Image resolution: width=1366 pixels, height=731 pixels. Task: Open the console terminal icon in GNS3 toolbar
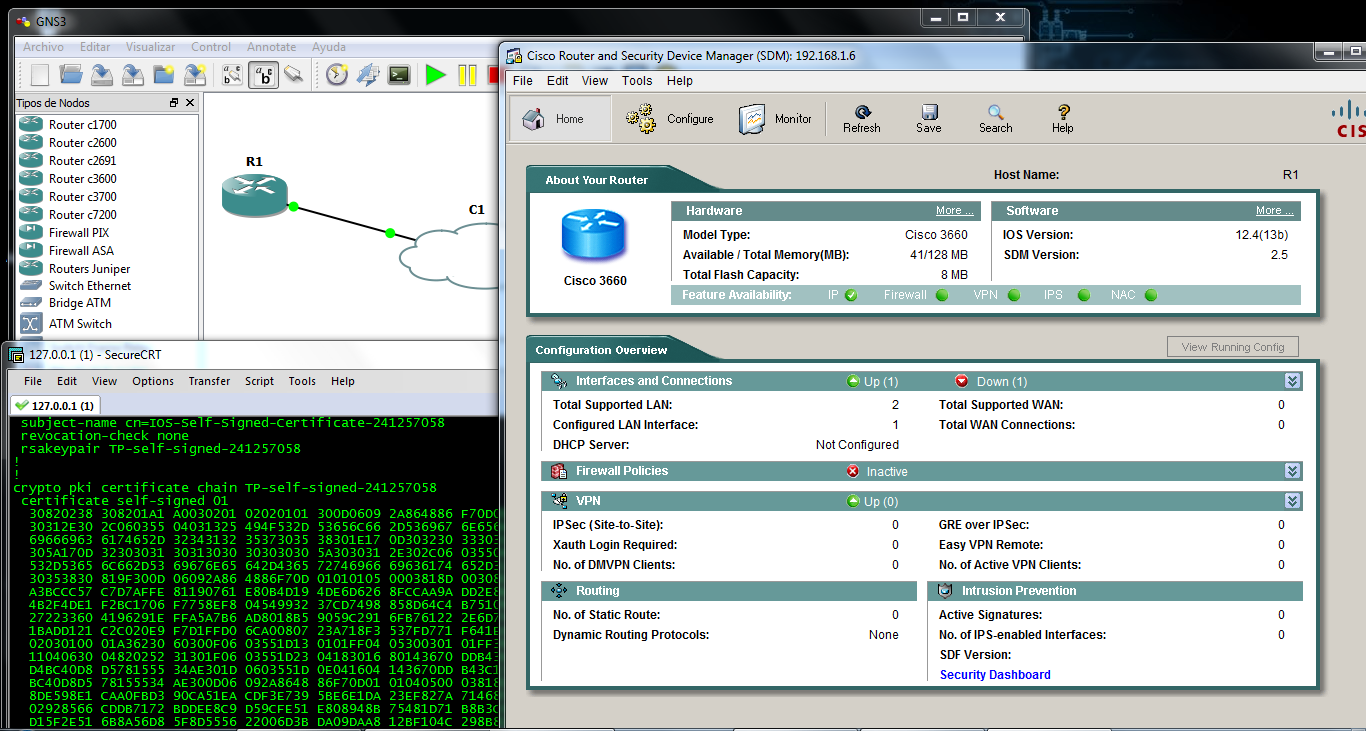pos(399,75)
